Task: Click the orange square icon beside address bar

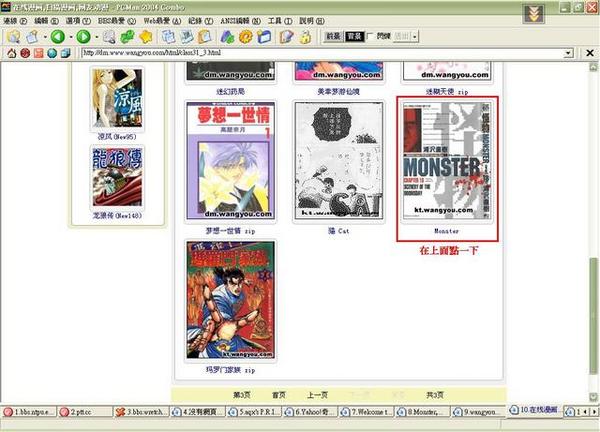Action: click(x=39, y=53)
